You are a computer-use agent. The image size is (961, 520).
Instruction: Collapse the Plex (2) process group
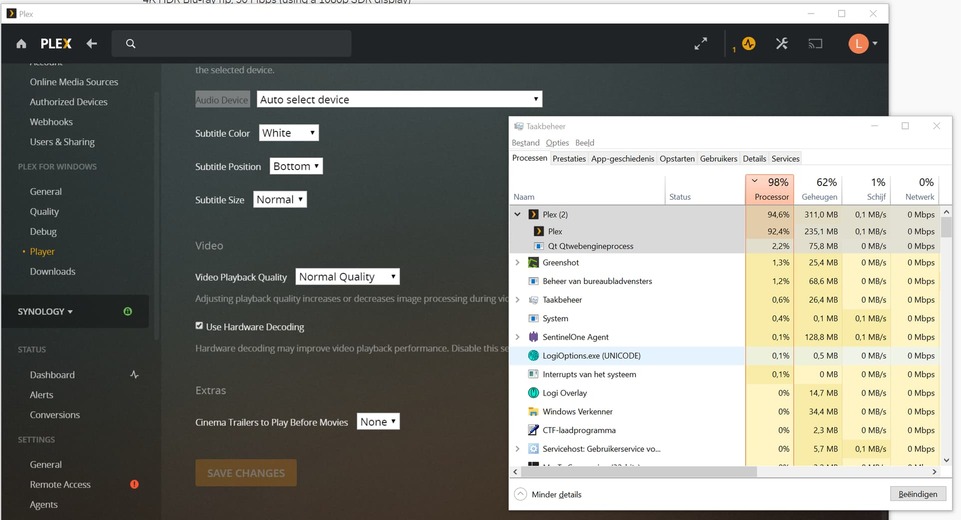517,215
